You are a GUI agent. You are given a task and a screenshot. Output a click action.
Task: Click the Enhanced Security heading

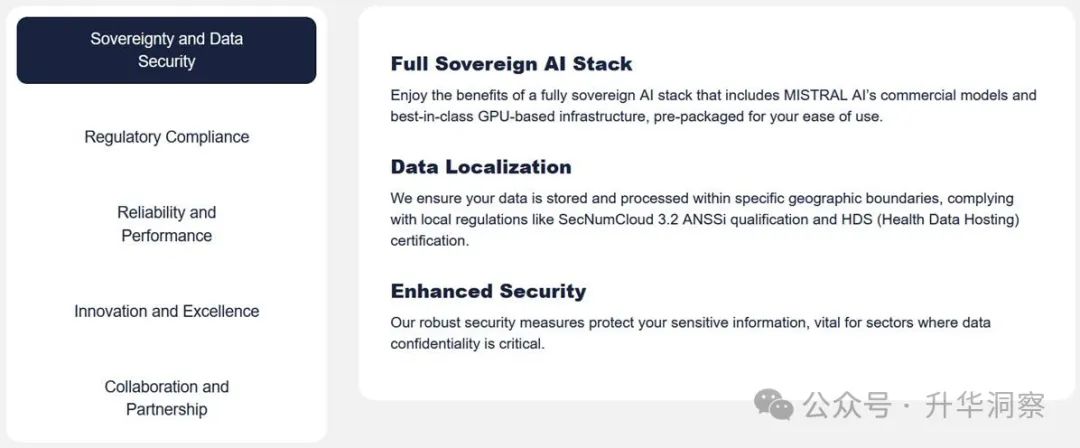488,291
